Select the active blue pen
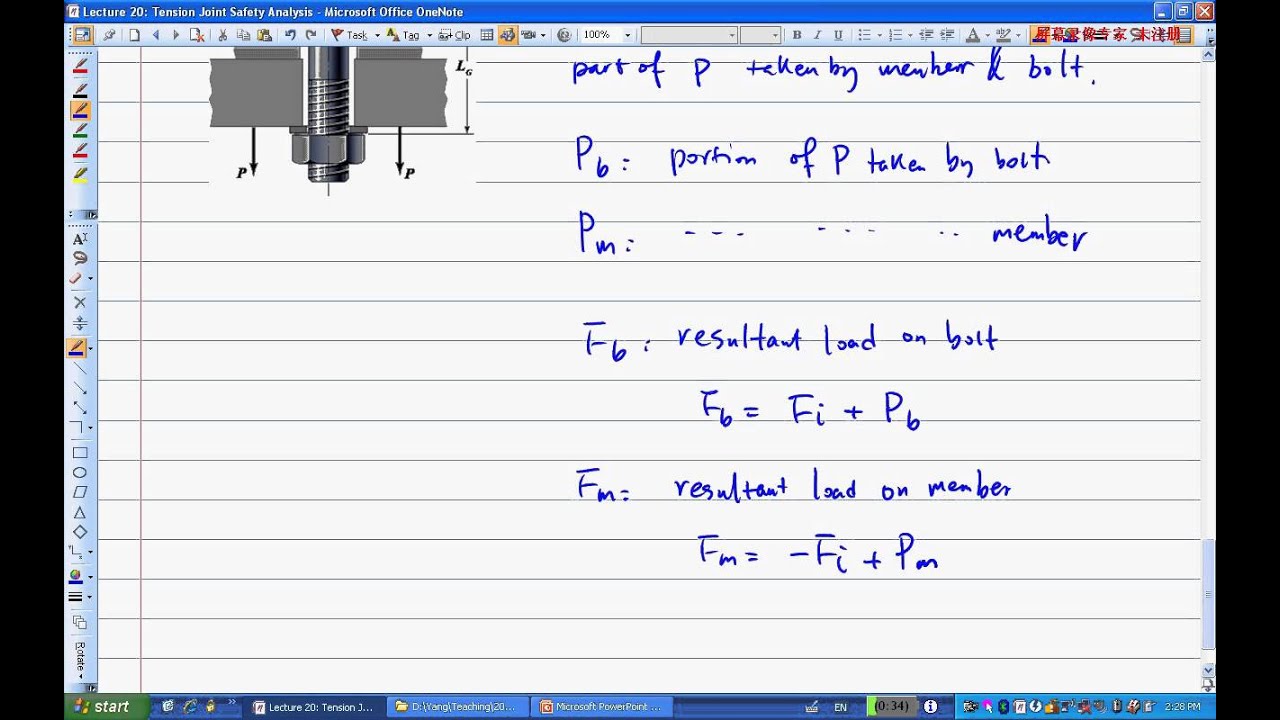This screenshot has height=720, width=1280. pyautogui.click(x=81, y=109)
